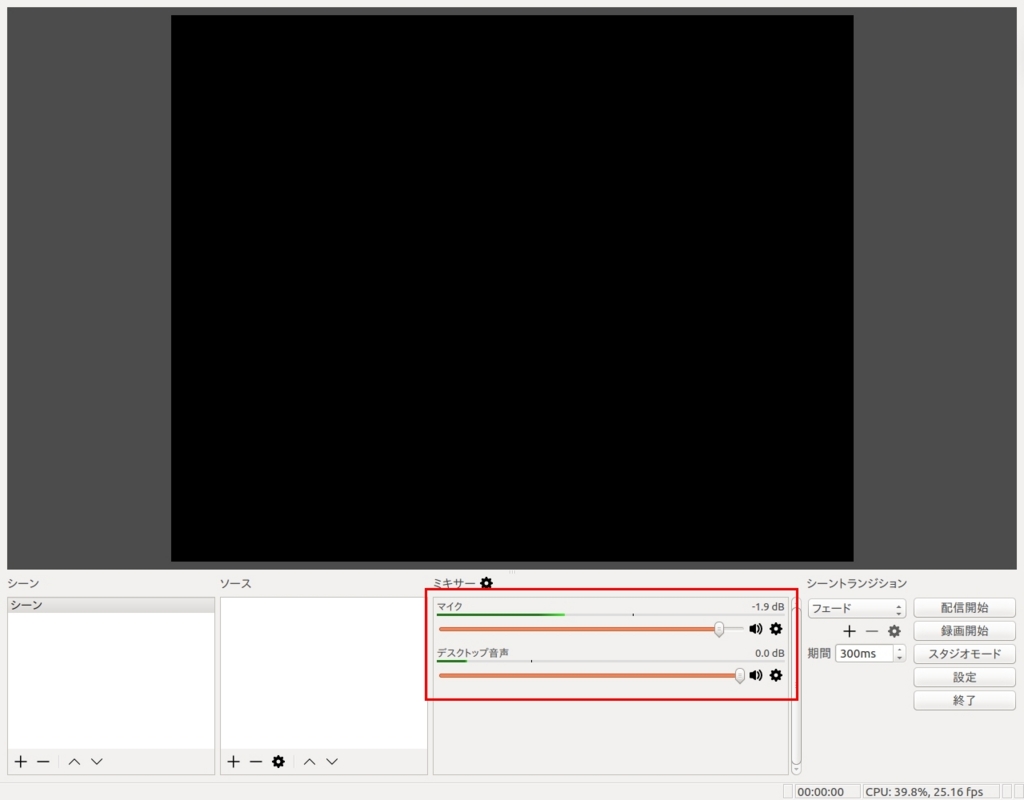
Task: Open 設定 settings button
Action: point(964,677)
